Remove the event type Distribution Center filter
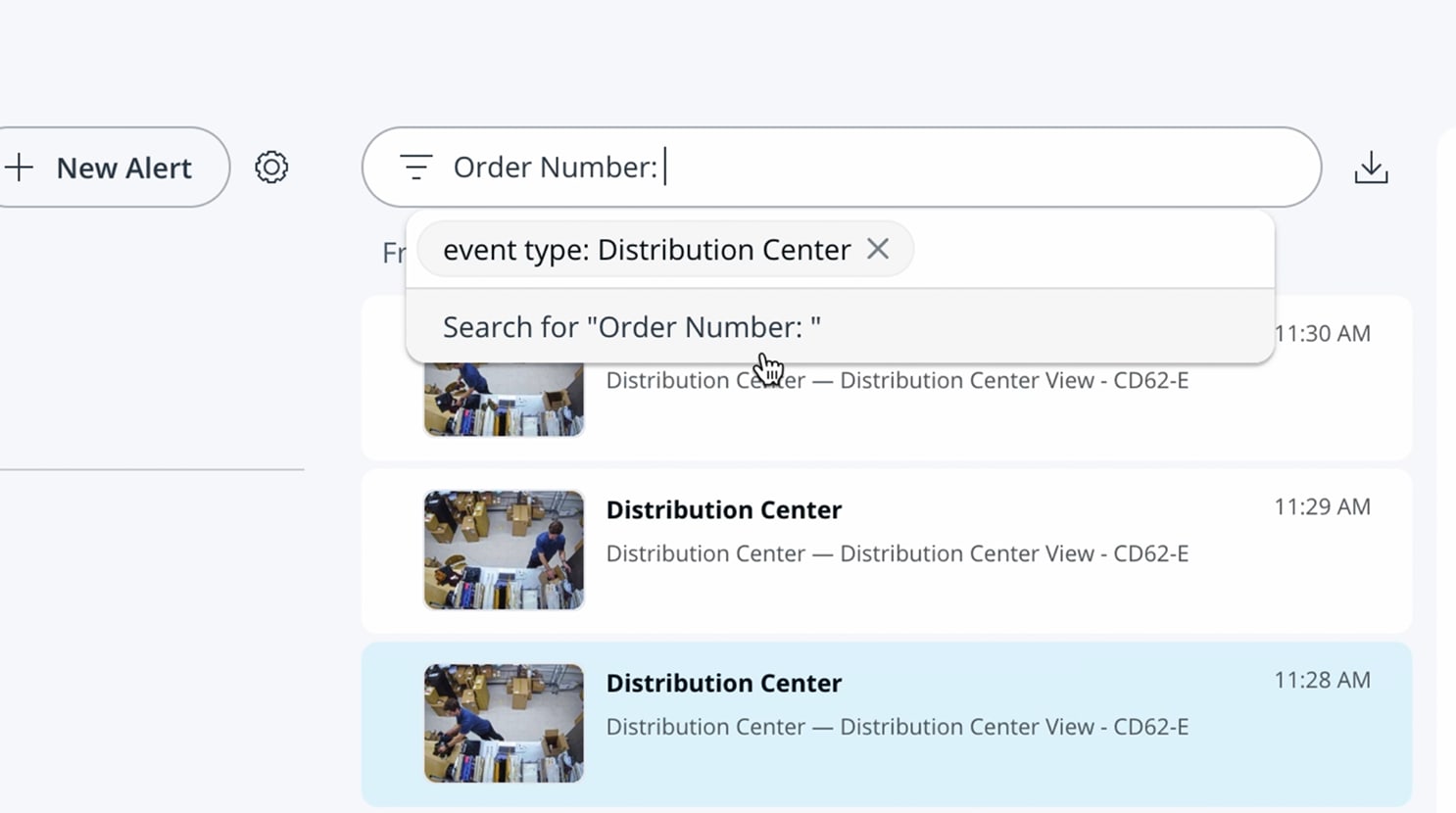Screen dimensions: 1456x813 (878, 249)
